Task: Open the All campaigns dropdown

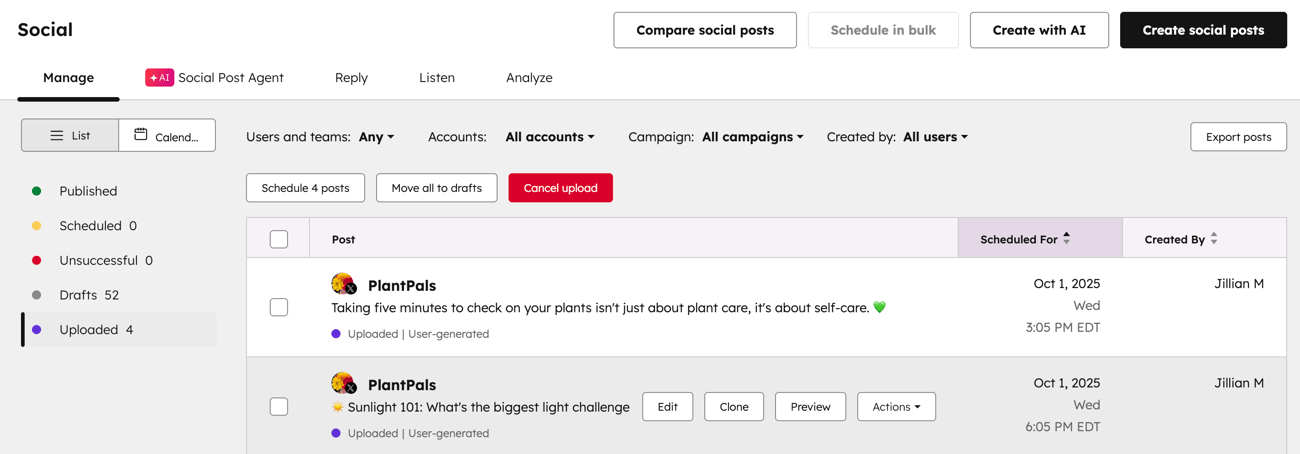Action: tap(753, 137)
